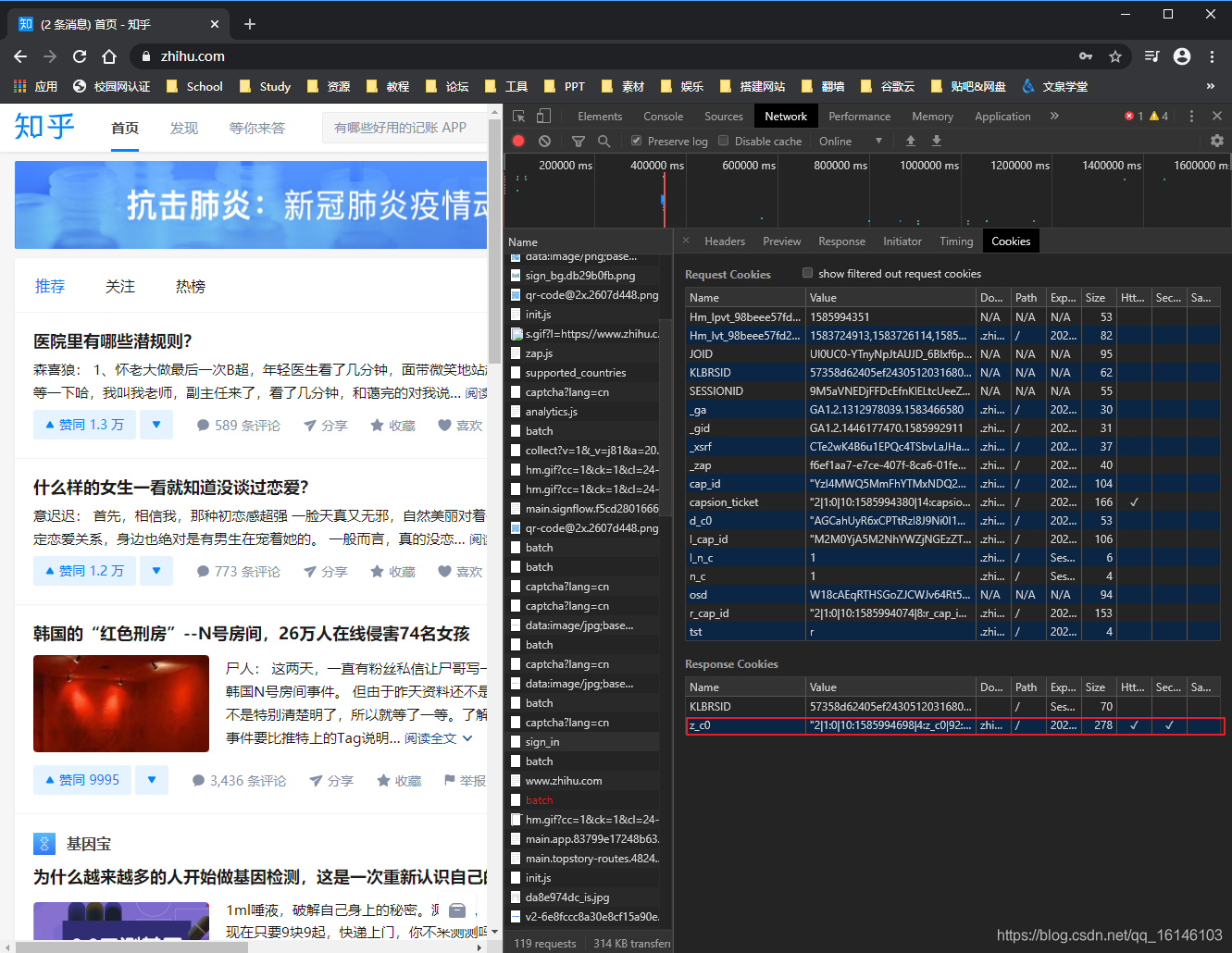The image size is (1232, 953).
Task: Open a new browser tab
Action: 250,24
